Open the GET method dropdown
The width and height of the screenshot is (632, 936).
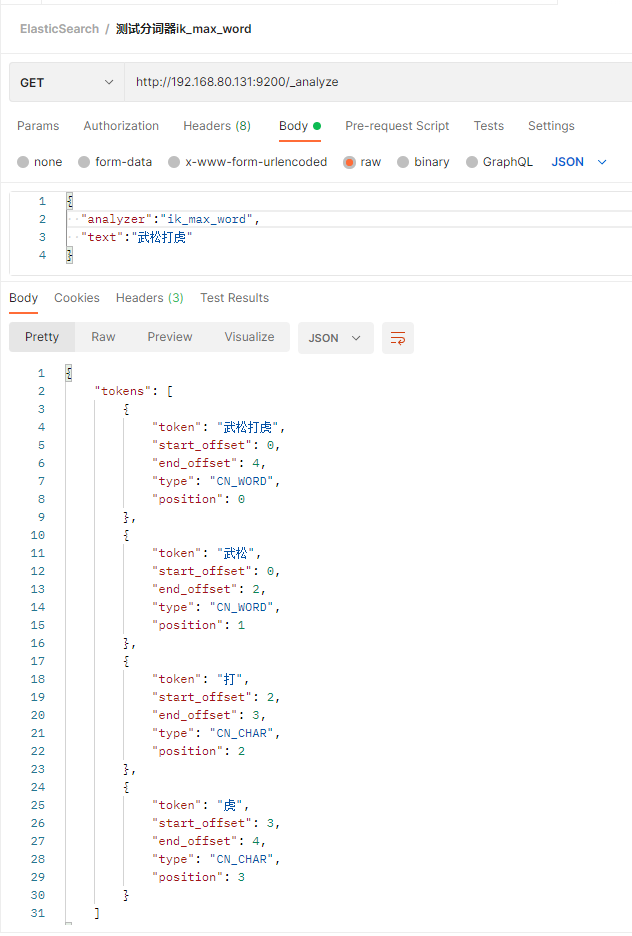pos(66,82)
